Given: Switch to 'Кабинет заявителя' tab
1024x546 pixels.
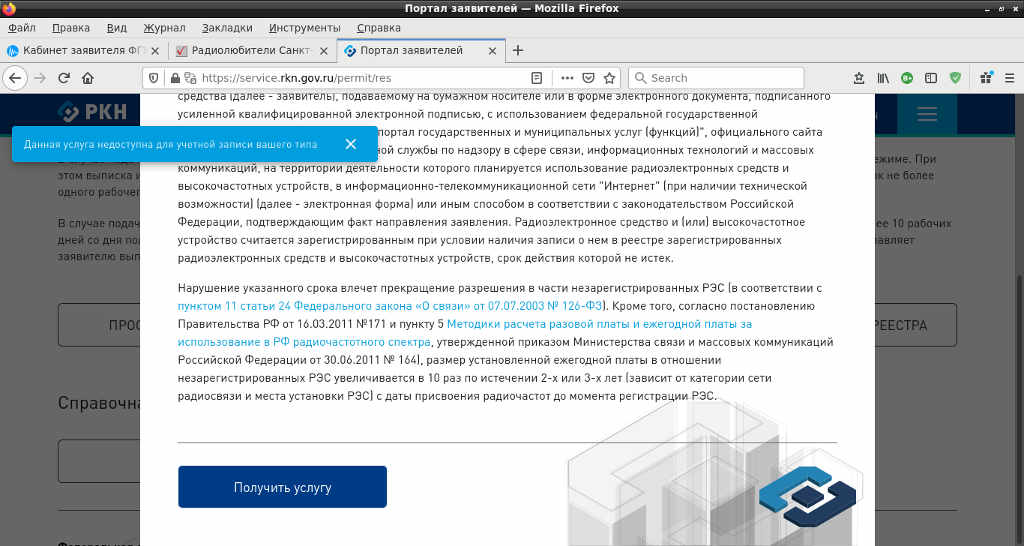Looking at the screenshot, I should [84, 50].
